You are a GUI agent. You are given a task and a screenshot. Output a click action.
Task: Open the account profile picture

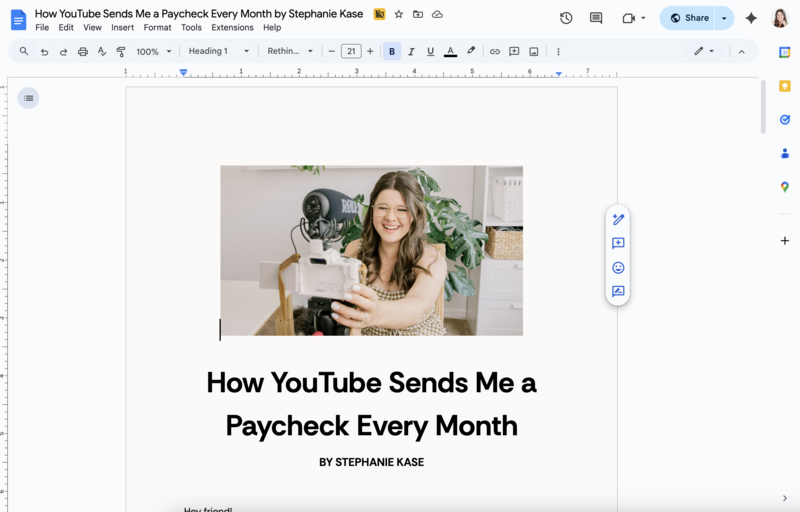[780, 18]
